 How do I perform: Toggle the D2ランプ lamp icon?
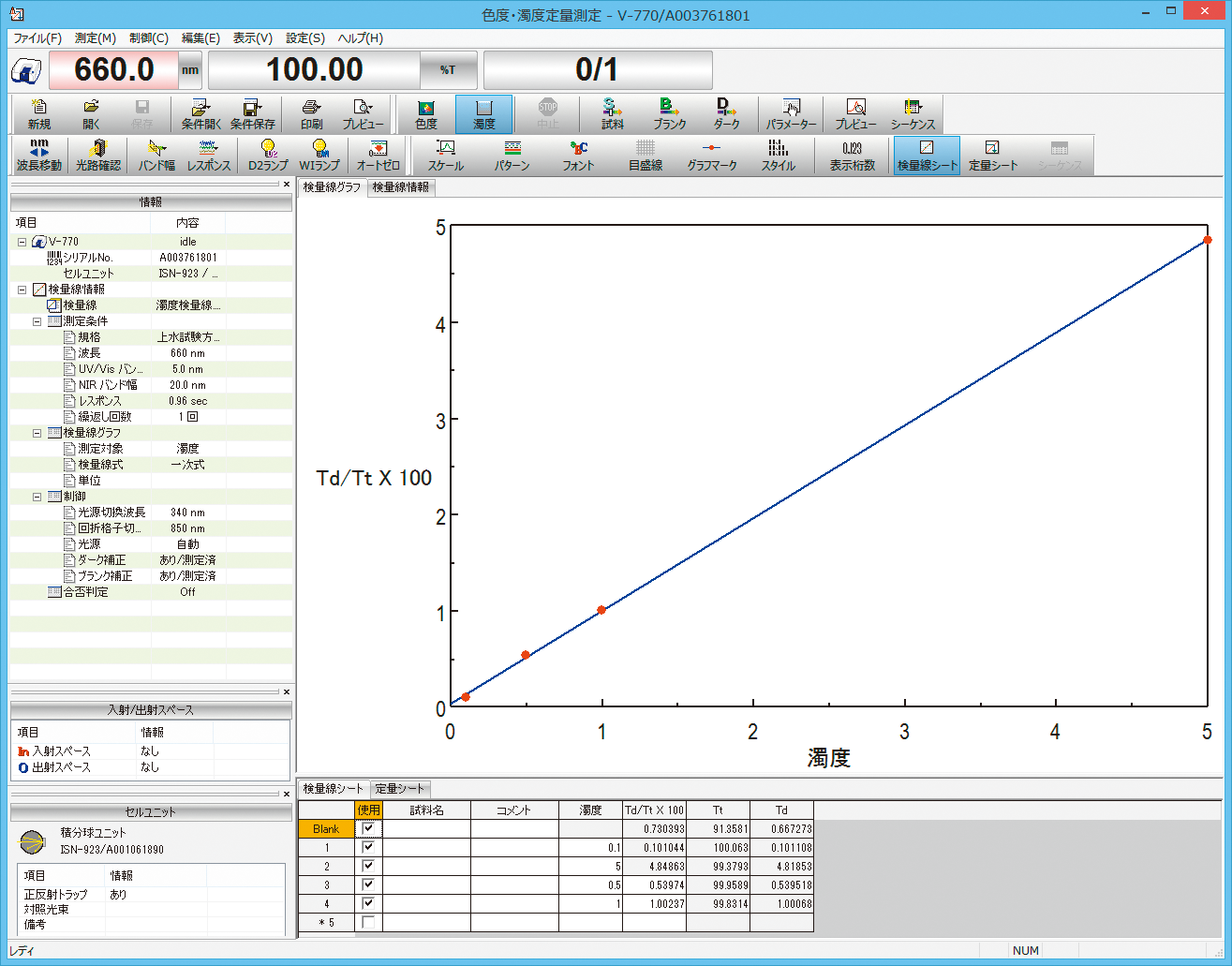tap(268, 156)
